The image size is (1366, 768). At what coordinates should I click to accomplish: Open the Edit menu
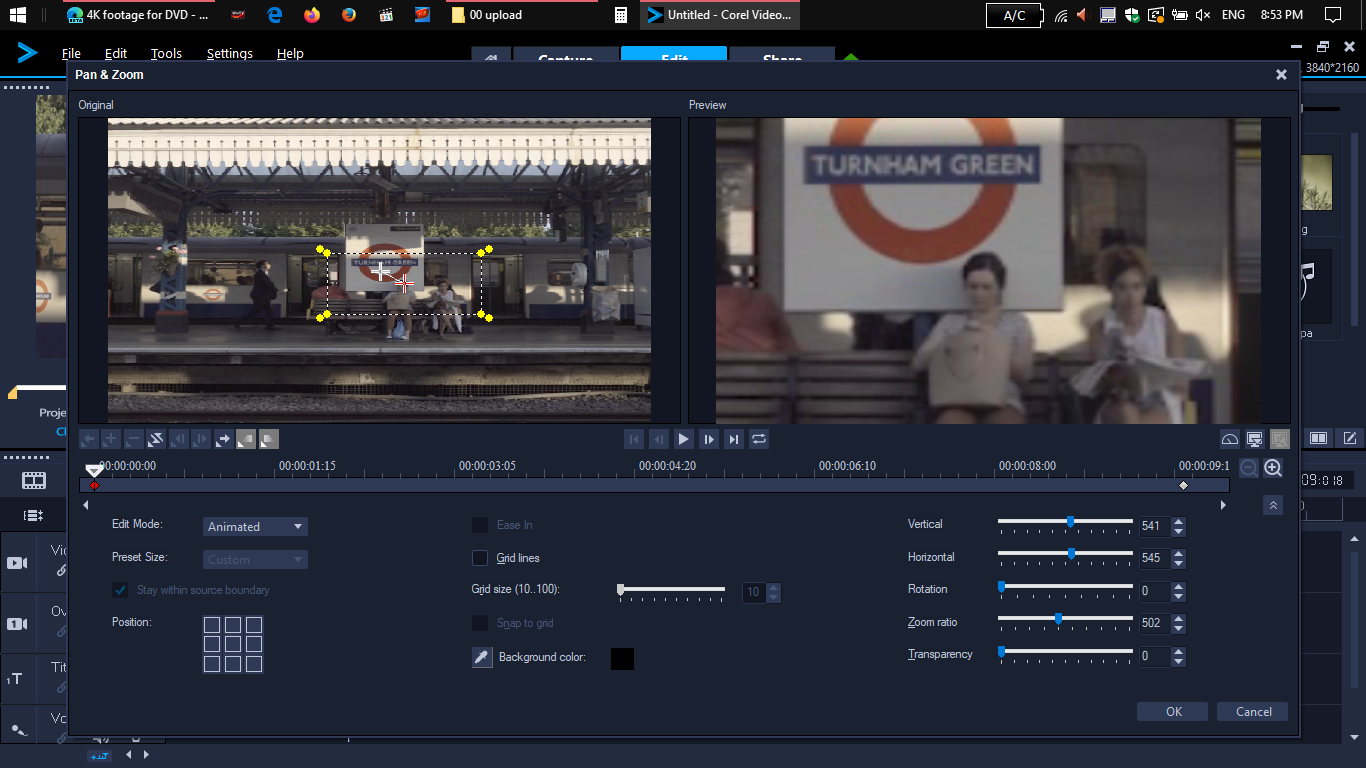click(116, 54)
